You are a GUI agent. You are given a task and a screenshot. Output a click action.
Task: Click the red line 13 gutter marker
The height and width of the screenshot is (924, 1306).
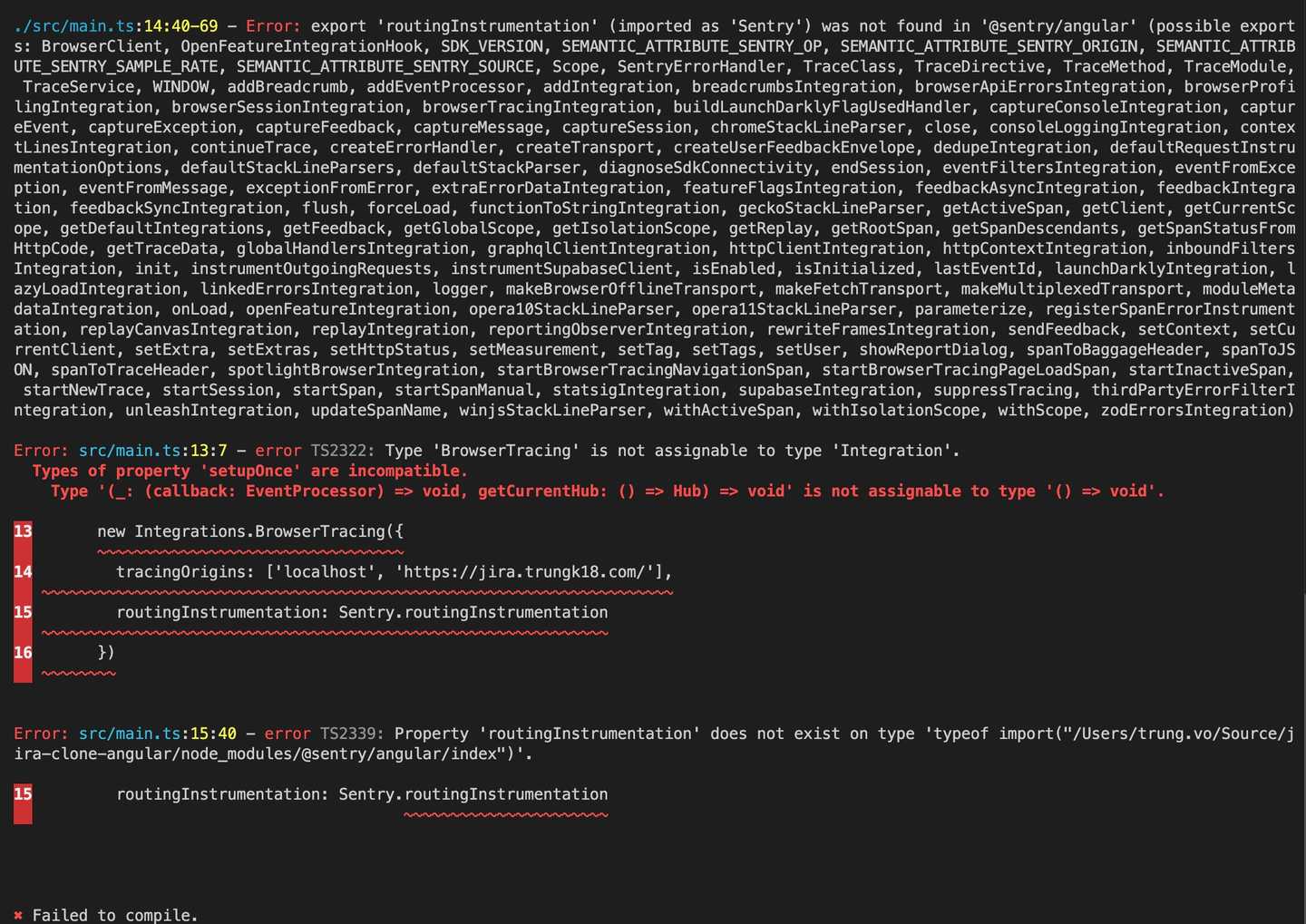click(23, 531)
